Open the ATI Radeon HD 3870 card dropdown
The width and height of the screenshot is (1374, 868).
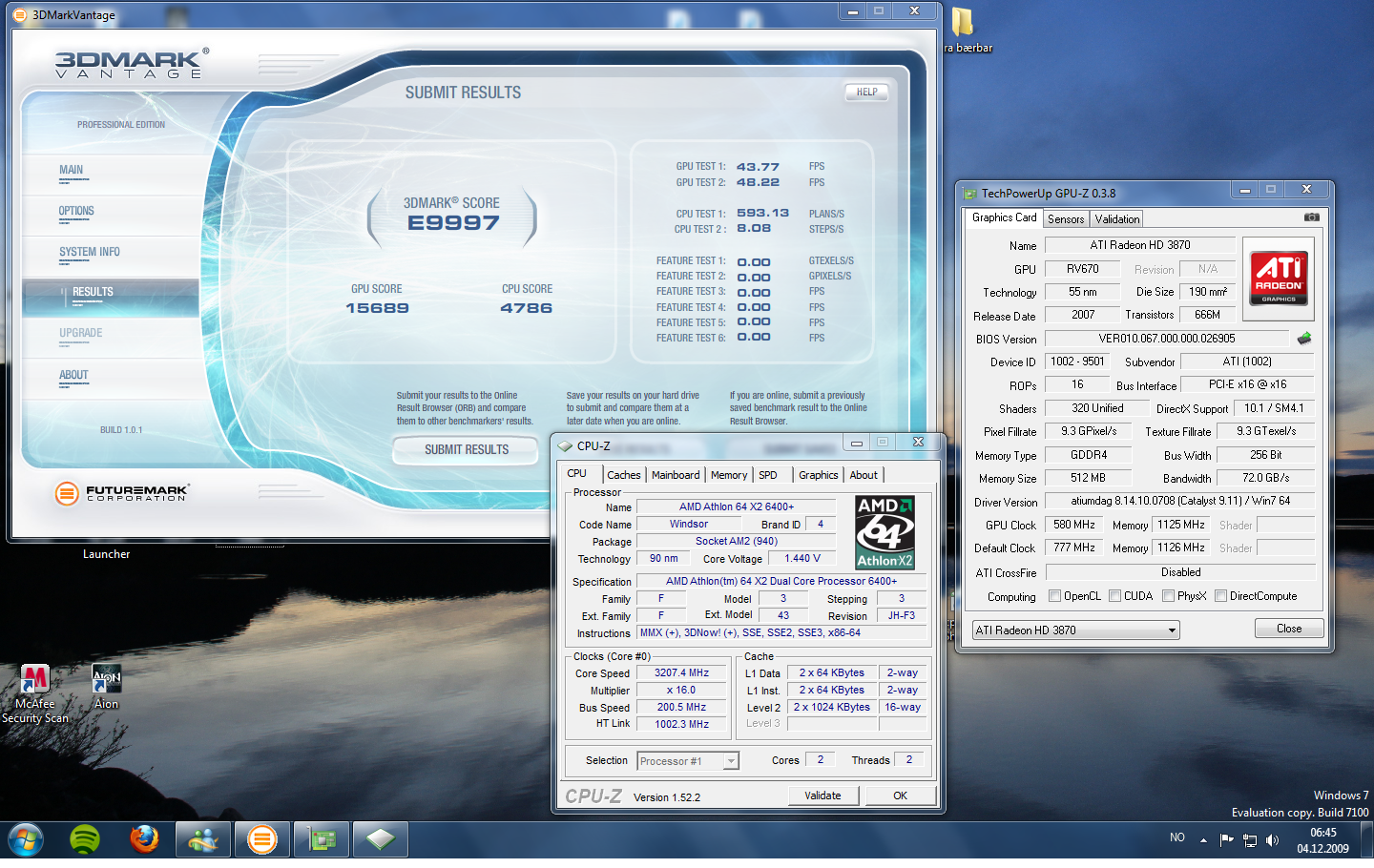pyautogui.click(x=1075, y=630)
